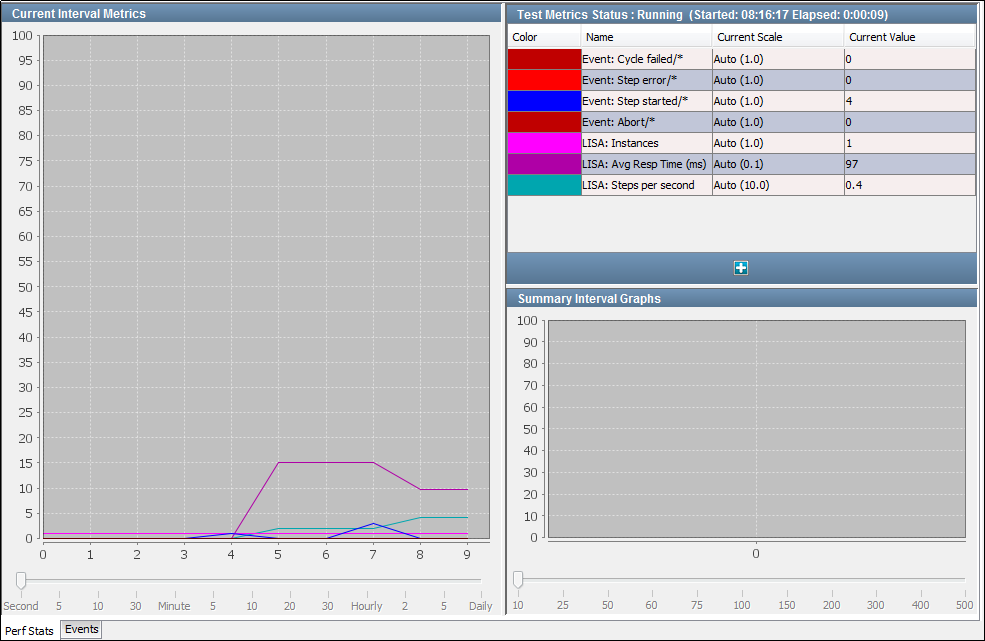Image resolution: width=985 pixels, height=641 pixels.
Task: Select the LISA: Instances metric row
Action: [645, 143]
